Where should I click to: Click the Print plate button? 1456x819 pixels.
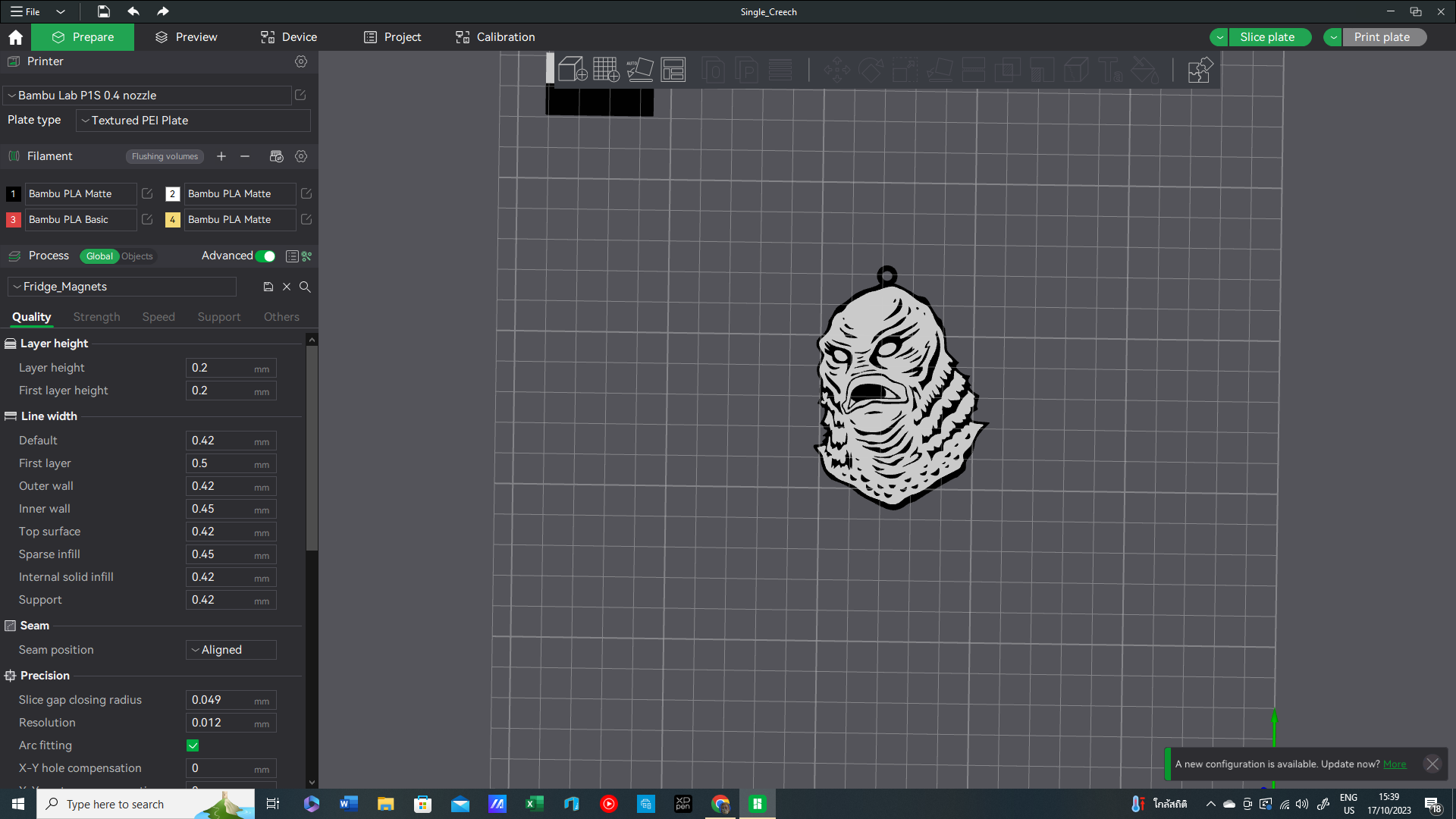tap(1382, 37)
